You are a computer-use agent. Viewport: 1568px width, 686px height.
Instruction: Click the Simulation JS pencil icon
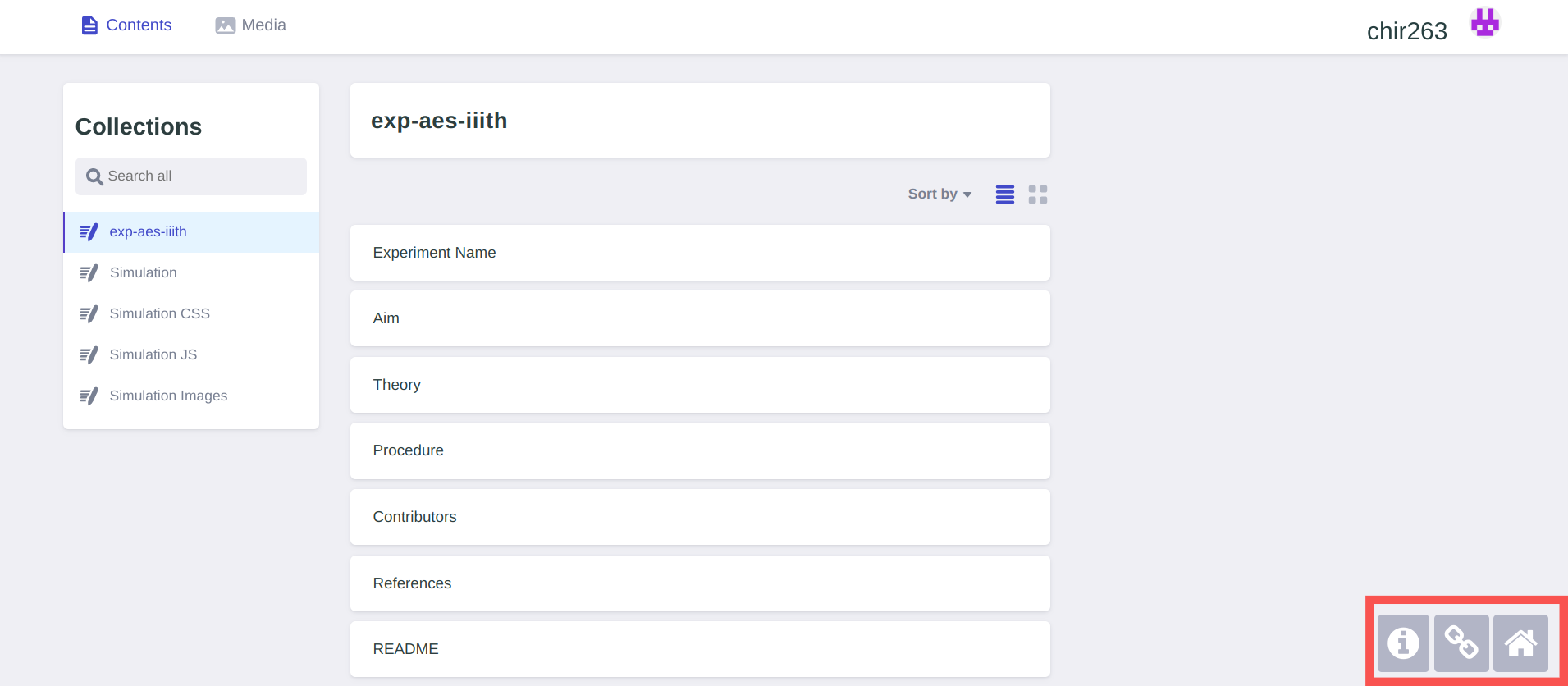[x=89, y=355]
